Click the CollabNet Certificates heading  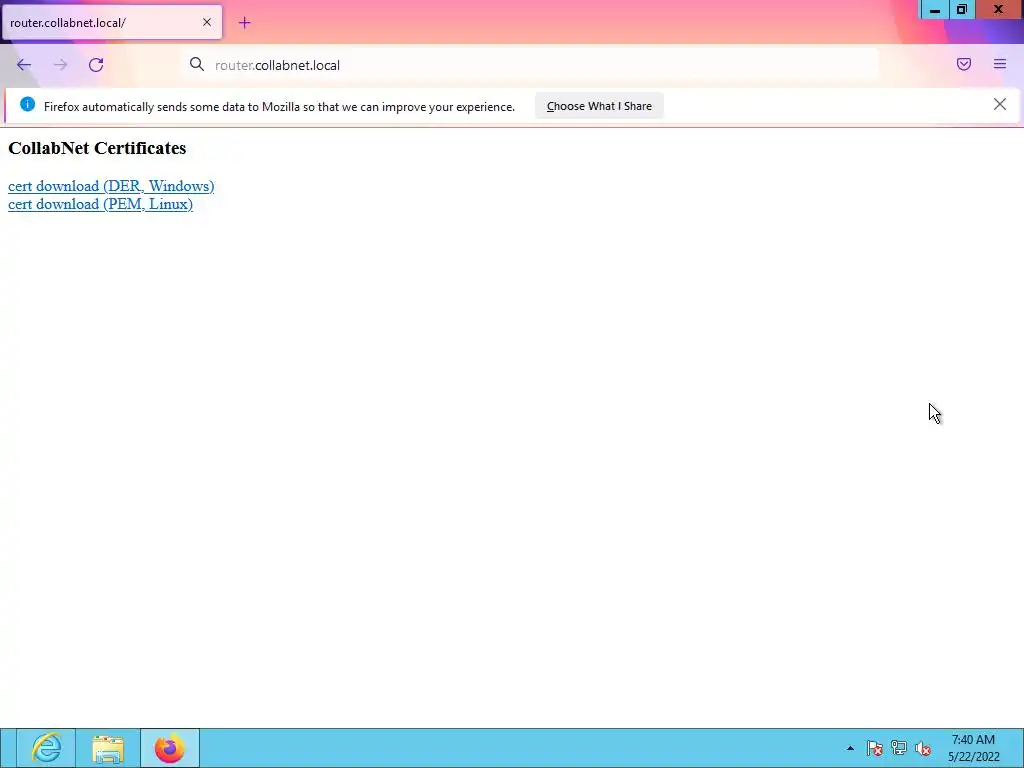[97, 148]
